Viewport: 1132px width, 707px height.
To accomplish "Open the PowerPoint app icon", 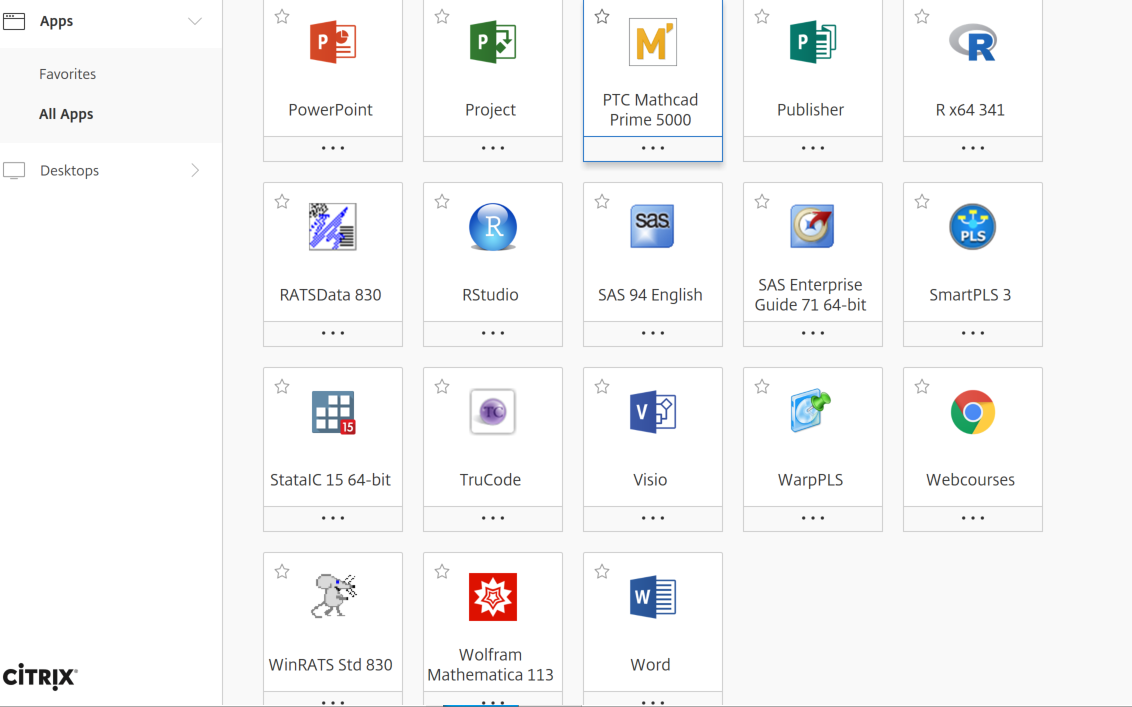I will pos(333,42).
